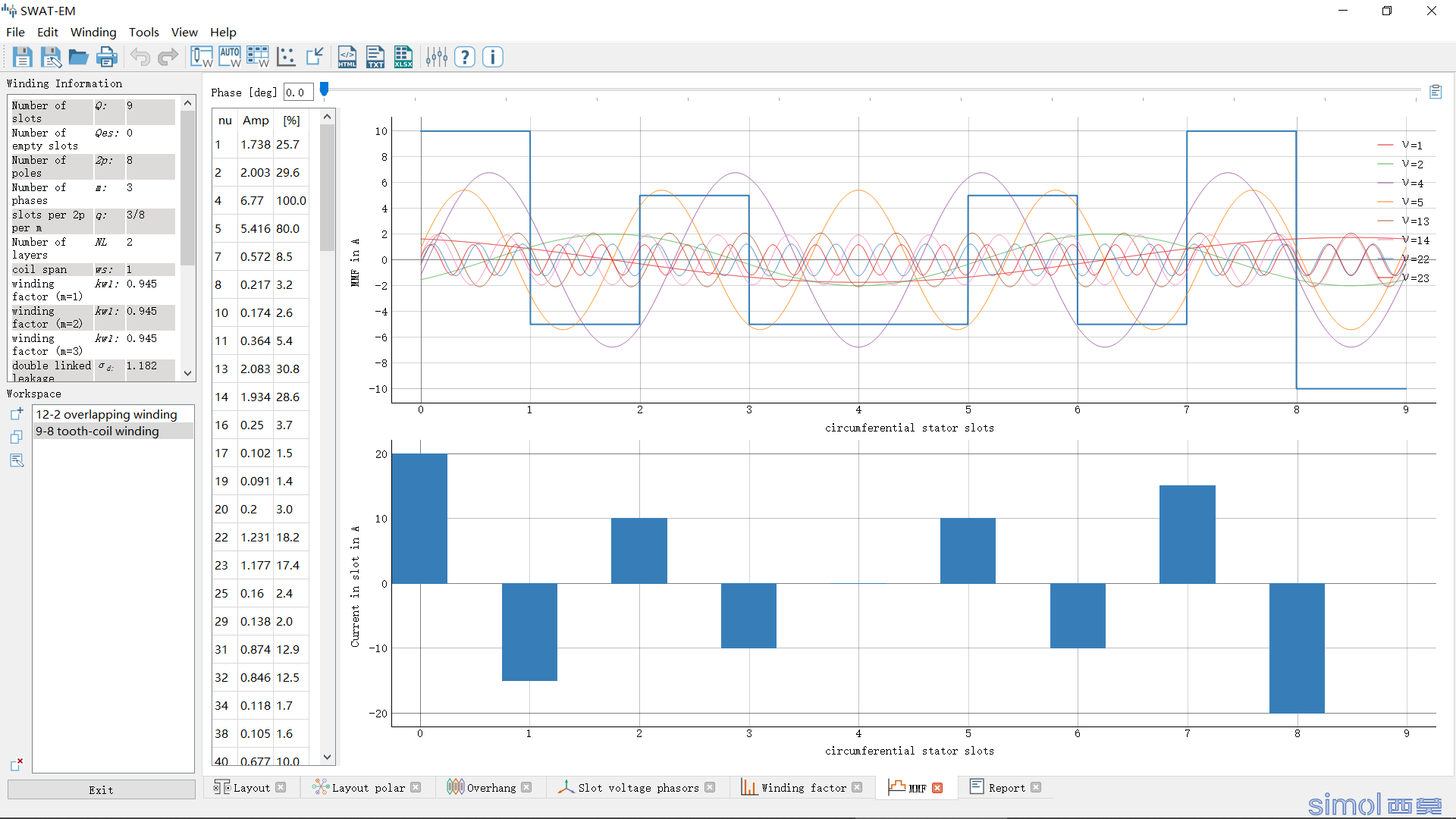Viewport: 1456px width, 819px height.
Task: Select harmonic row with amplitude 6.77
Action: coord(261,200)
